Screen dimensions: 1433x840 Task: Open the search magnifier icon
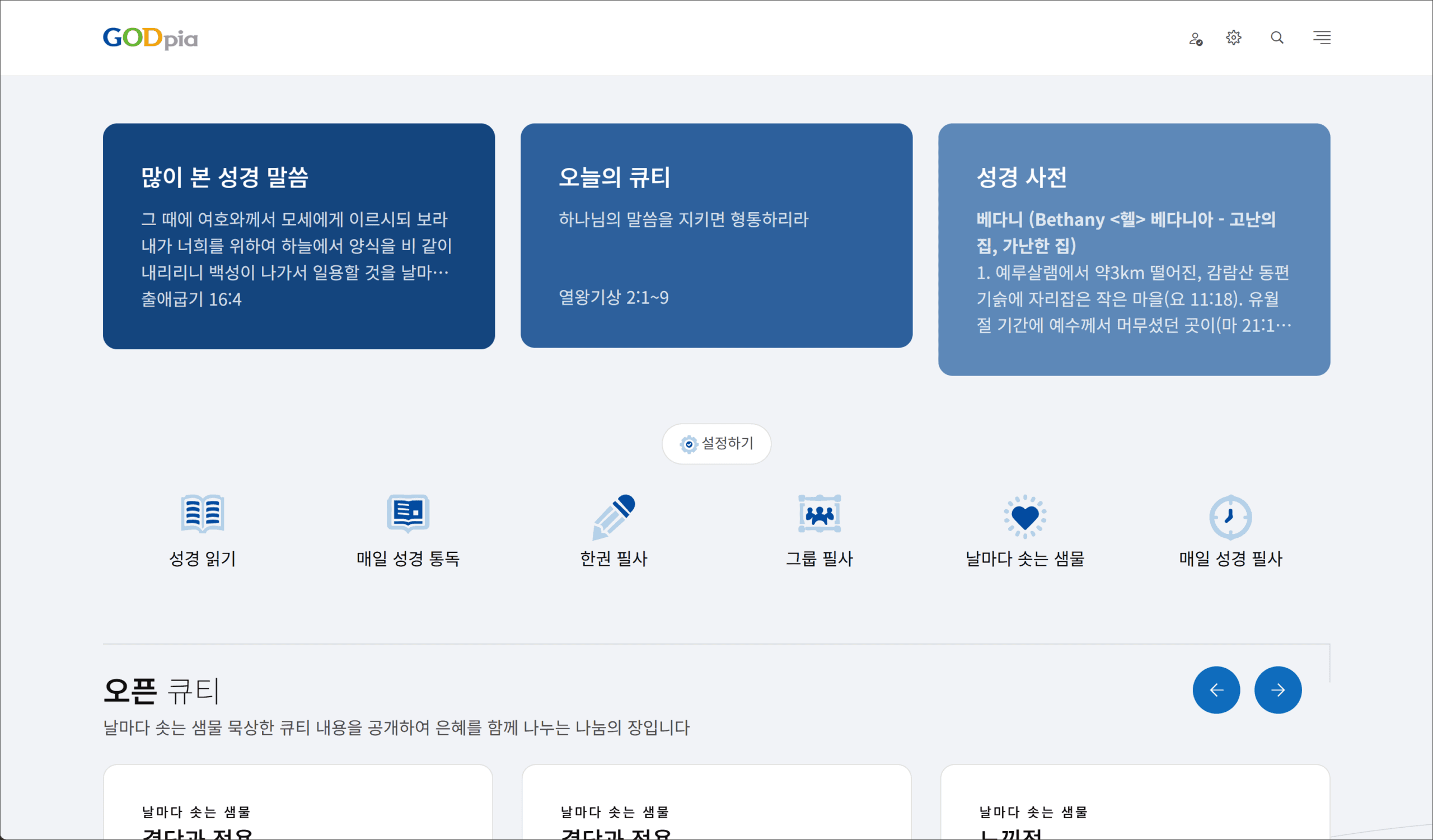1277,37
